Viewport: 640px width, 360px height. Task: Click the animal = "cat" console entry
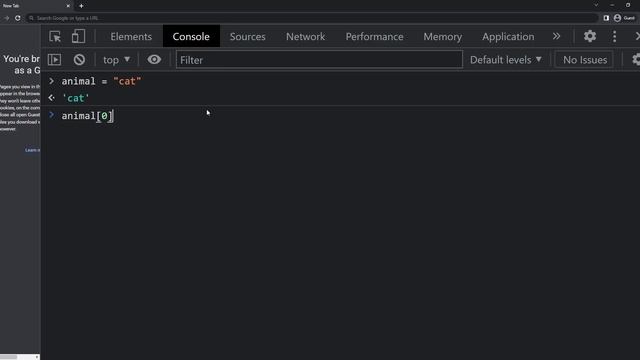(101, 81)
